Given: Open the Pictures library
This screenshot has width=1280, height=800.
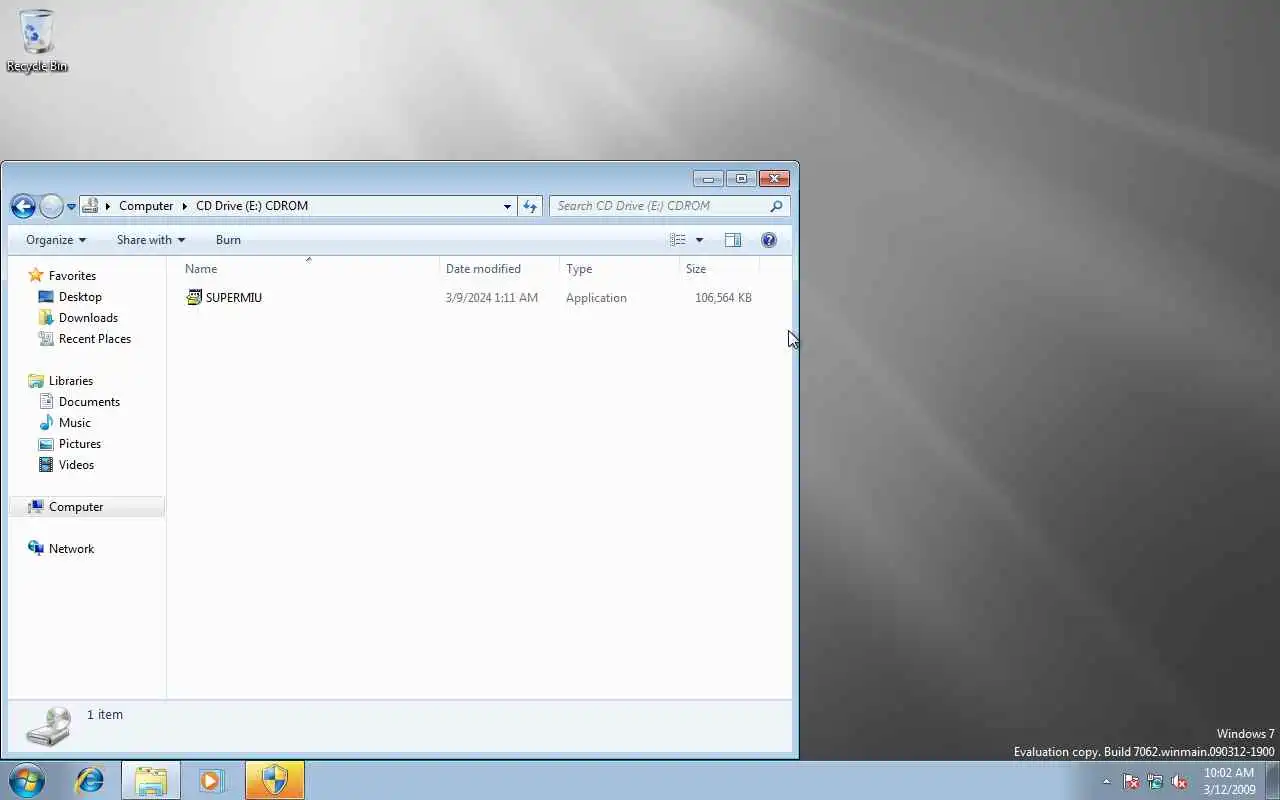Looking at the screenshot, I should pos(79,444).
